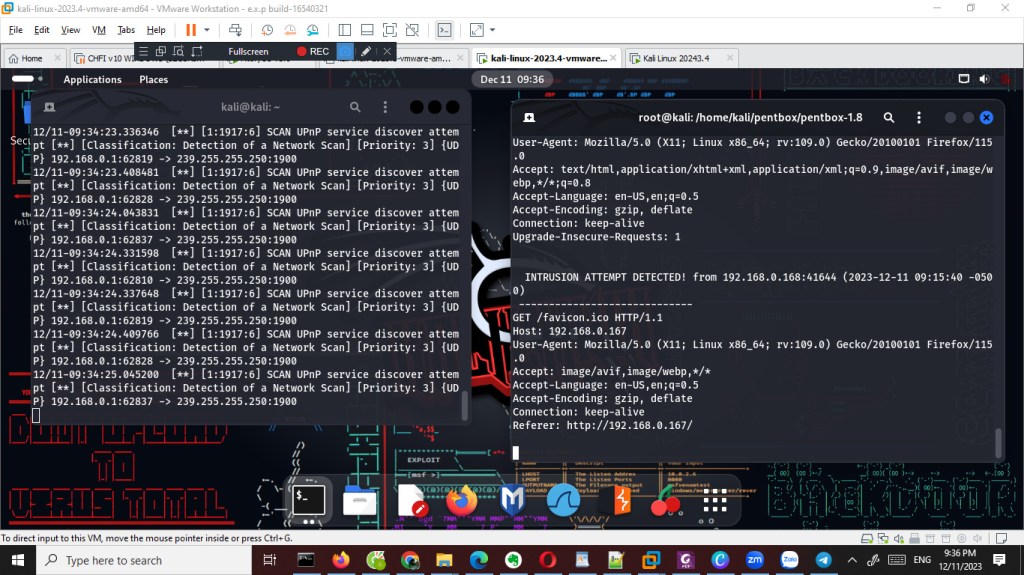The image size is (1024, 575).
Task: Click scrollbar of the root@kali pentbox terminal
Action: (x=998, y=442)
